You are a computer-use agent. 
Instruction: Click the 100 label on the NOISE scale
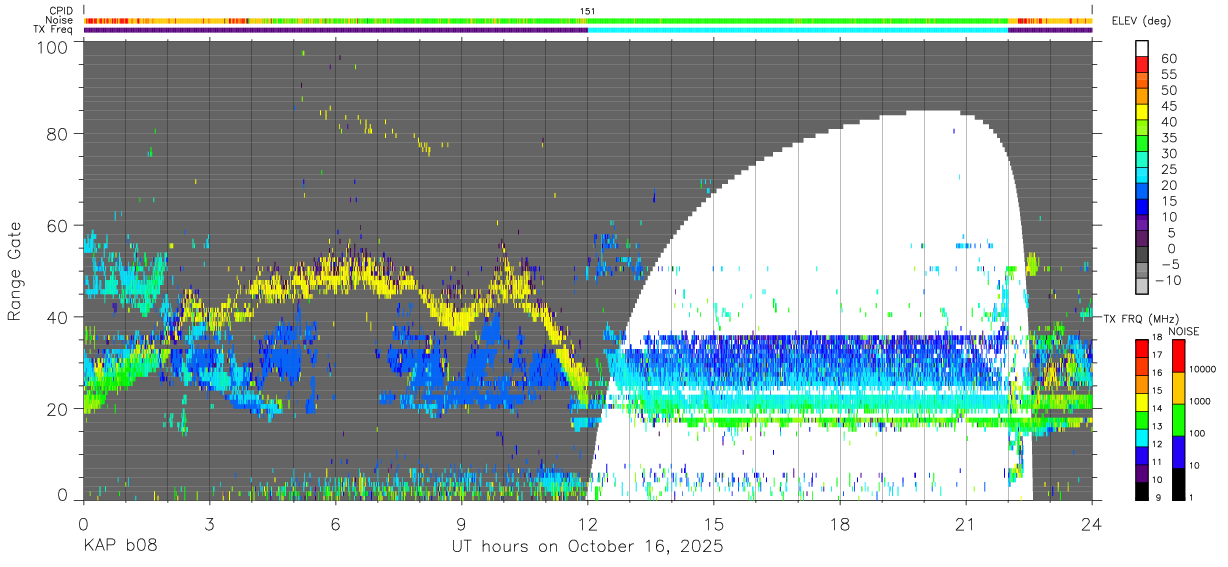point(1197,434)
